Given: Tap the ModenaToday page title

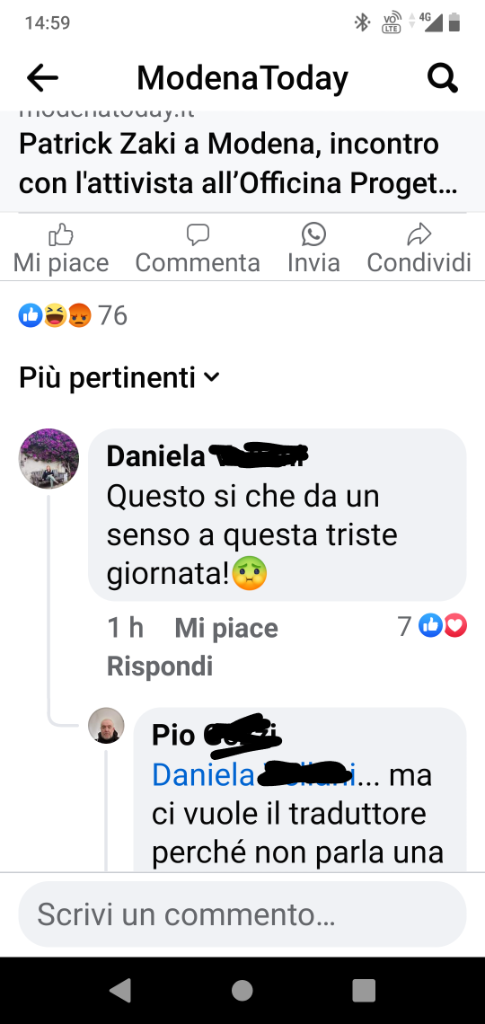Looking at the screenshot, I should tap(242, 78).
